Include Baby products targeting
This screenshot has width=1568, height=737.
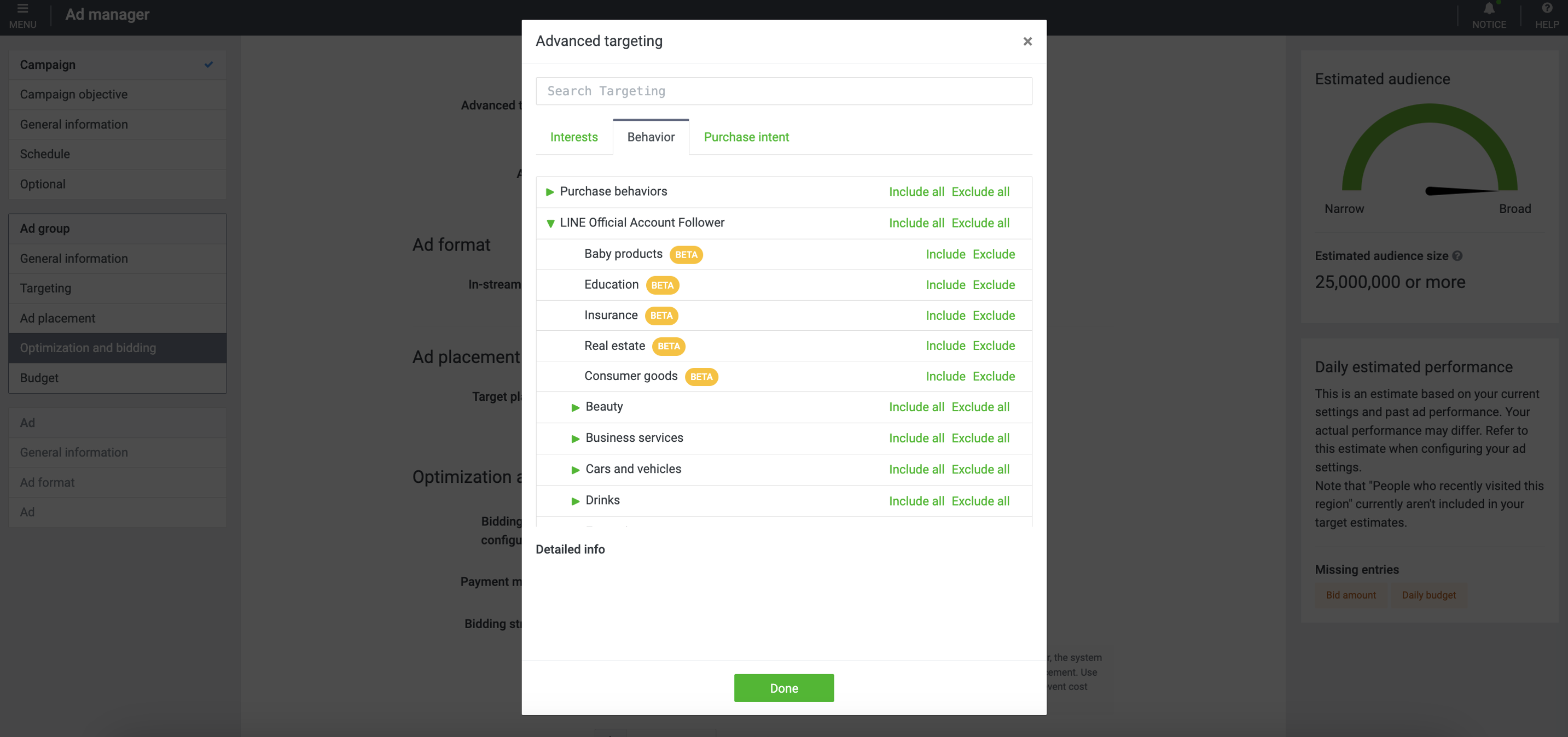[x=945, y=254]
